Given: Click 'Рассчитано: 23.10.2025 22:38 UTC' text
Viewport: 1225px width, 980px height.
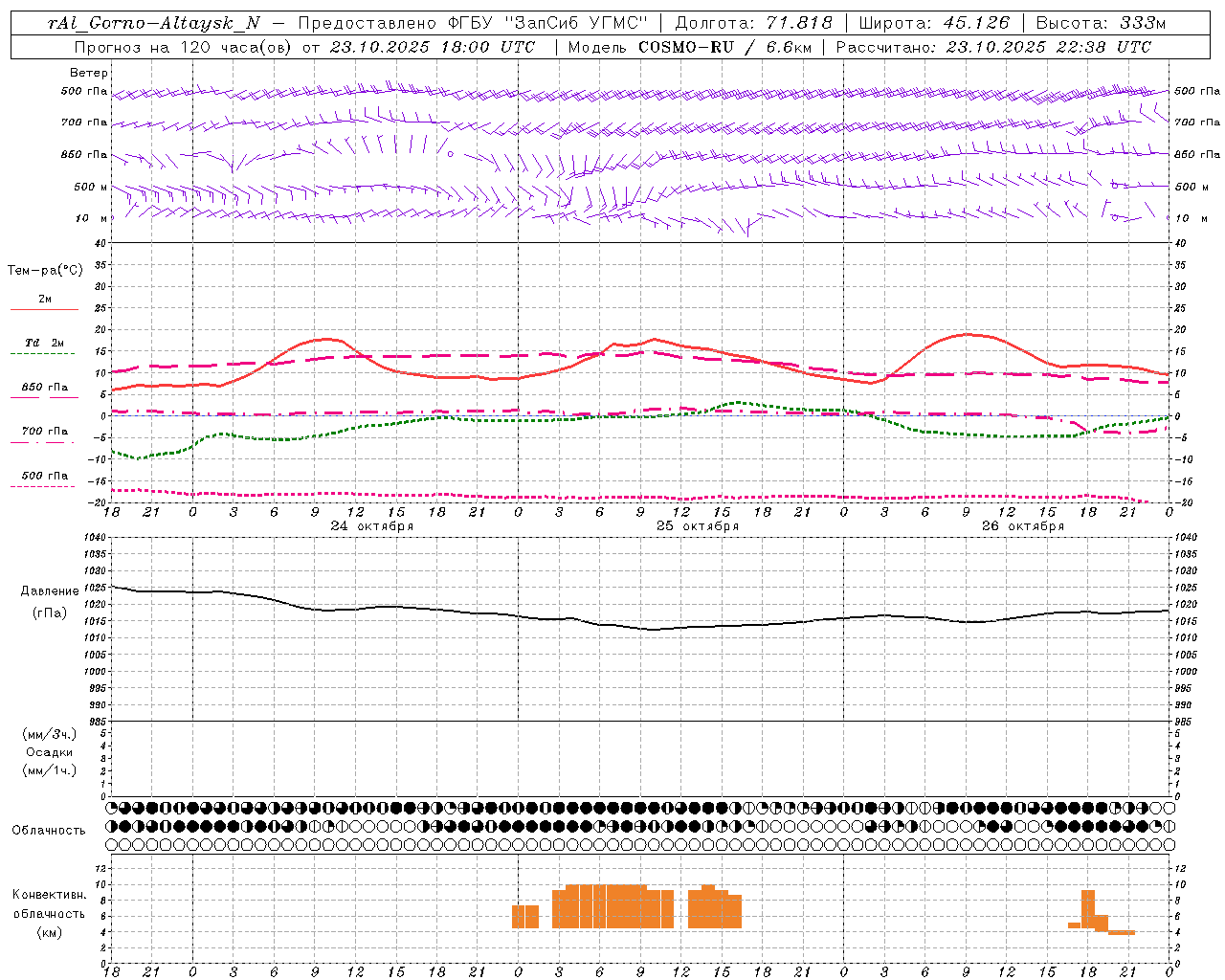Looking at the screenshot, I should coord(993,47).
